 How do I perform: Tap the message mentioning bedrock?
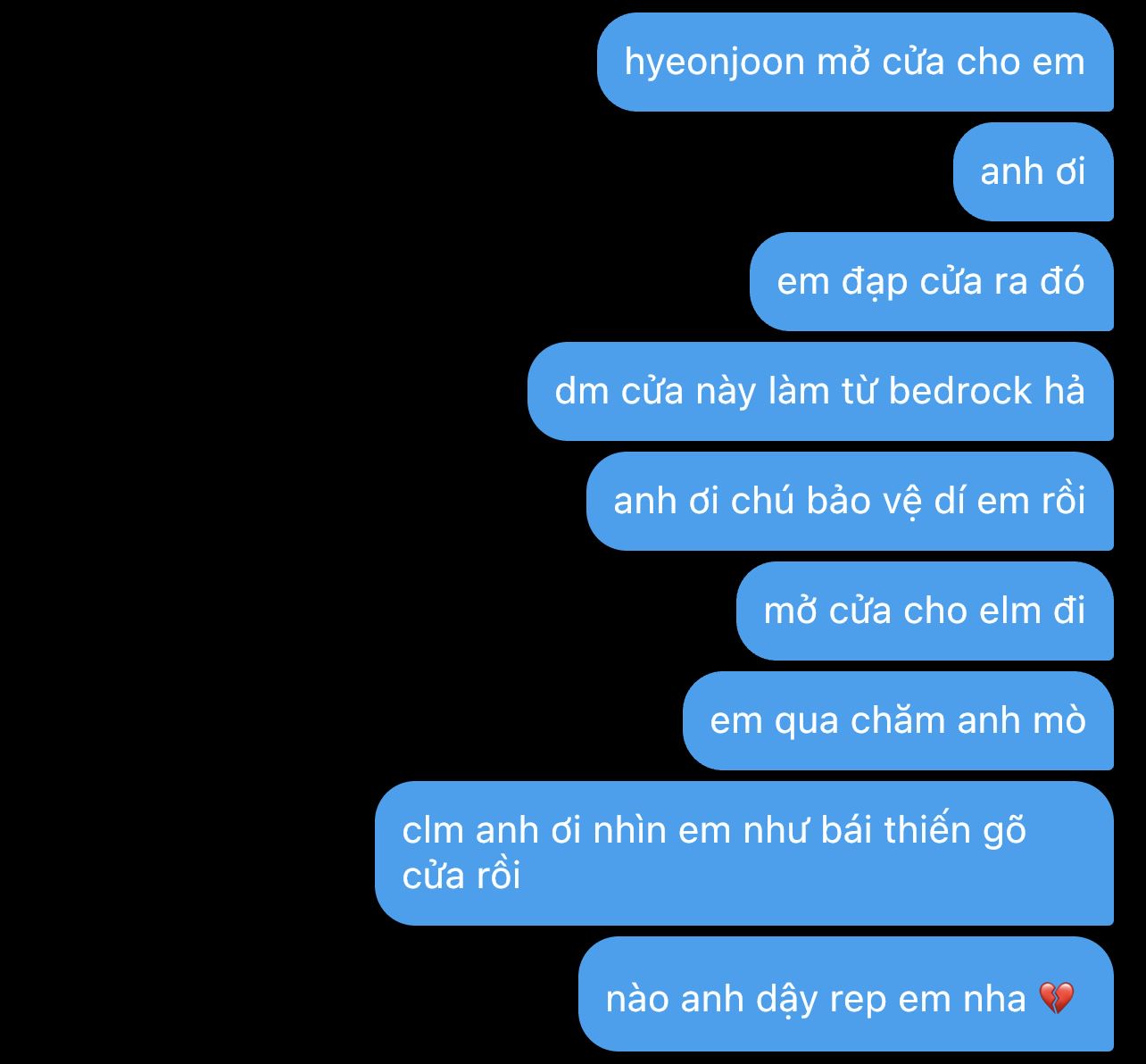820,391
